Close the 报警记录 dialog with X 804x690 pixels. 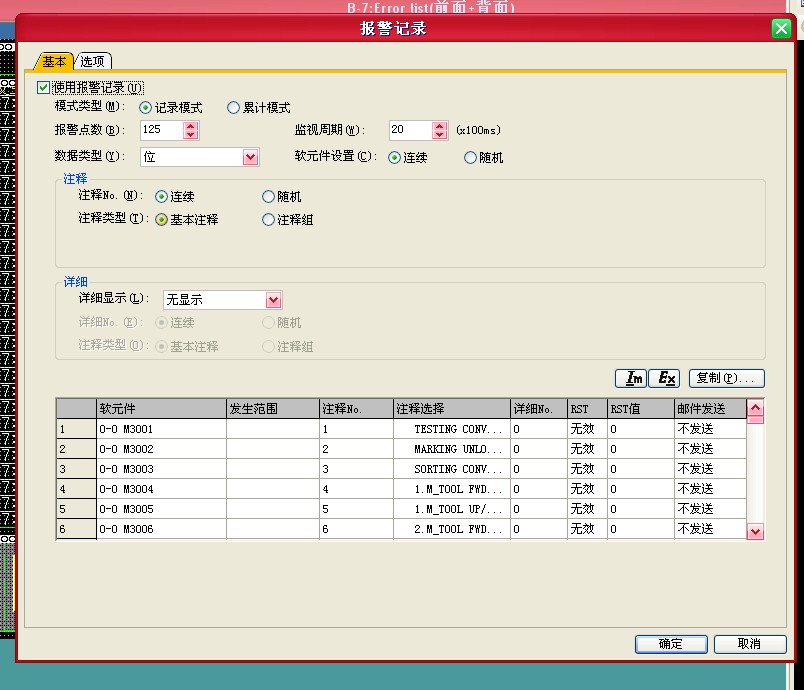781,29
